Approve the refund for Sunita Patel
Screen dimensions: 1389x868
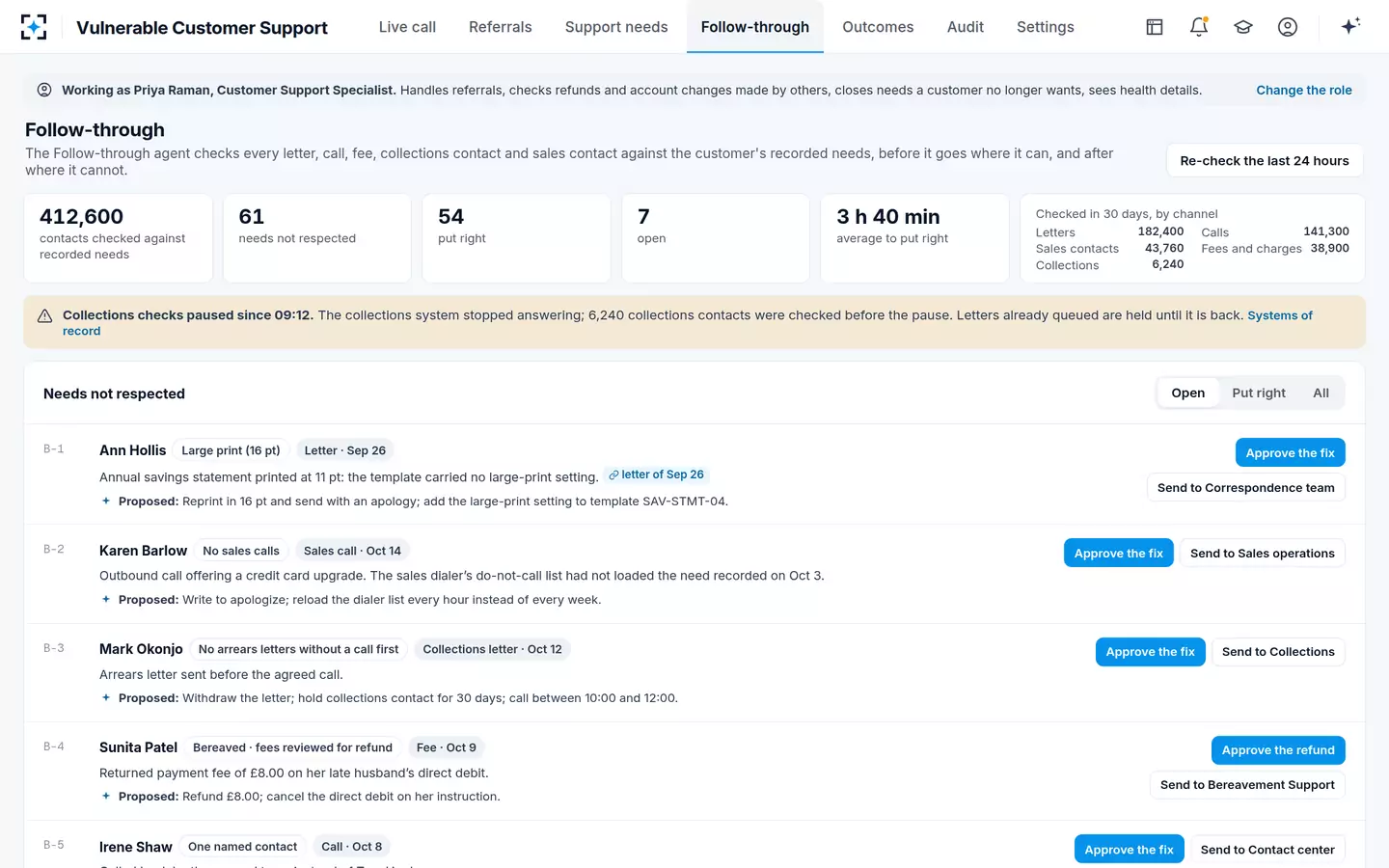pyautogui.click(x=1278, y=750)
